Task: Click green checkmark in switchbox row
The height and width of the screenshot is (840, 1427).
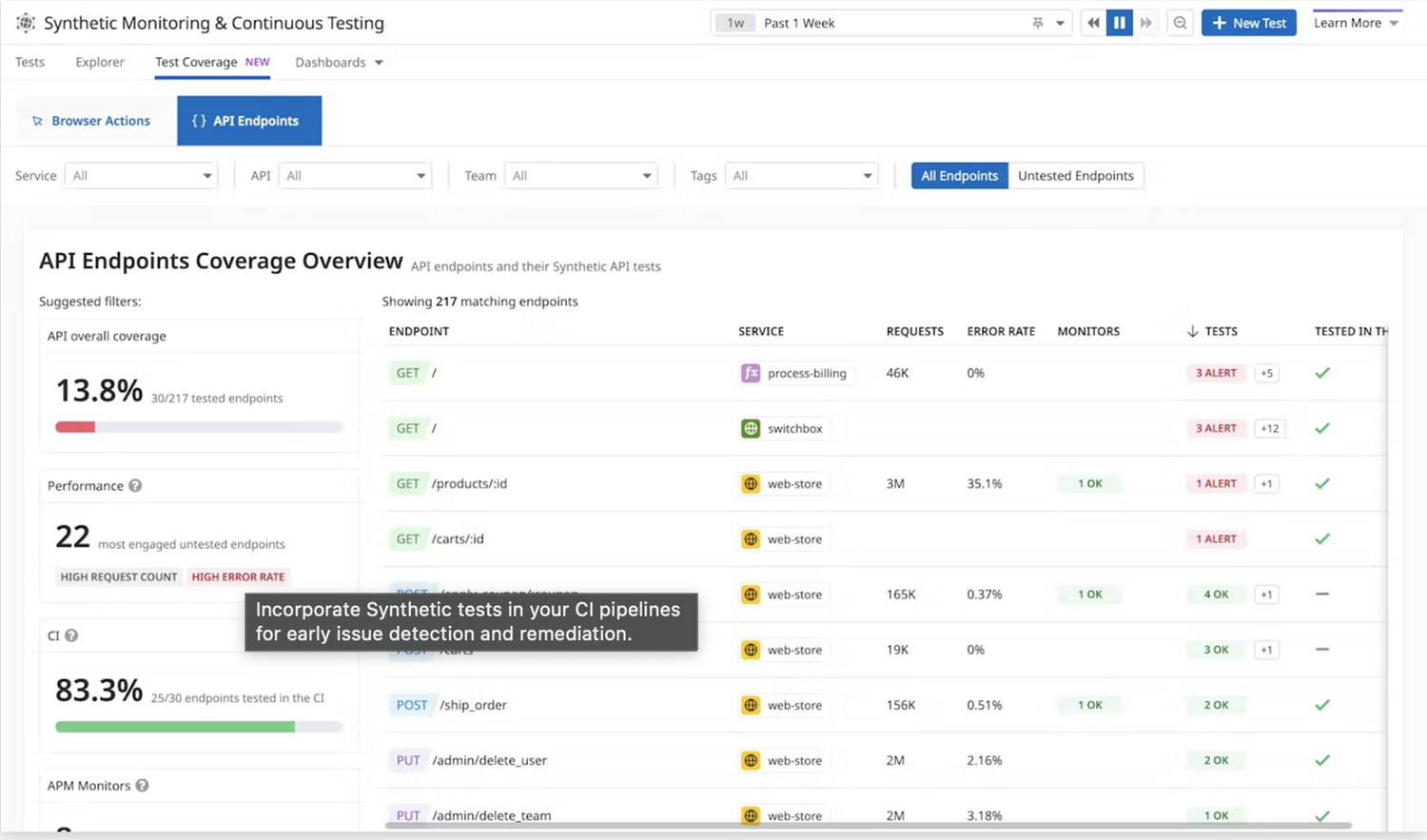Action: click(x=1322, y=428)
